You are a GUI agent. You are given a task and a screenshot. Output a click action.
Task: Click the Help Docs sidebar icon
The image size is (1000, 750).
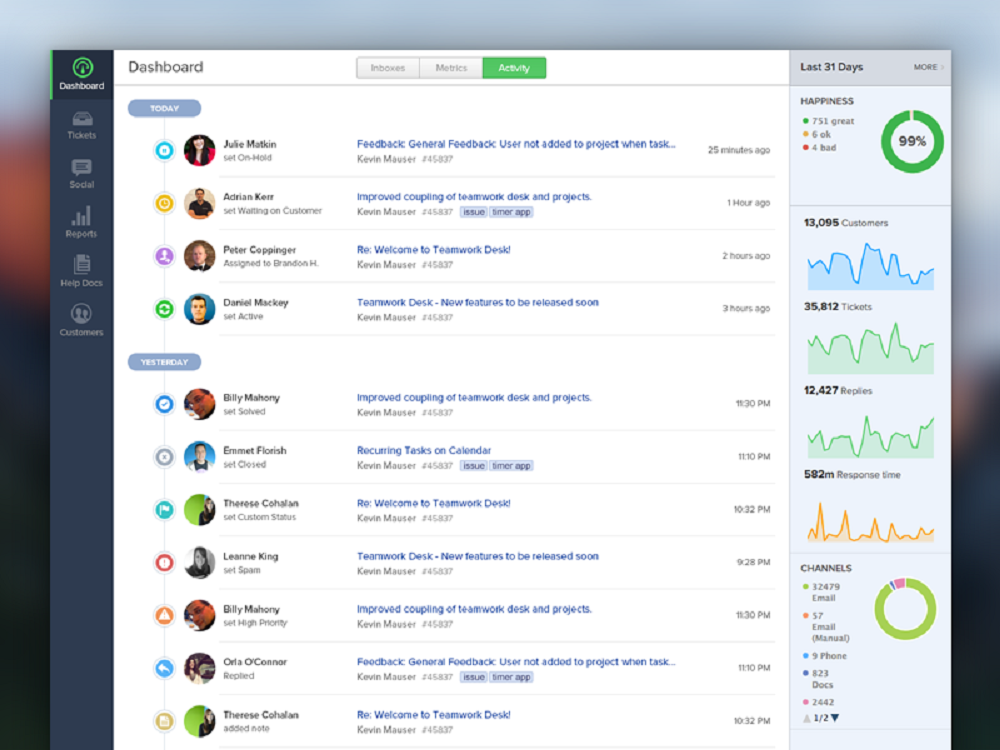tap(81, 270)
